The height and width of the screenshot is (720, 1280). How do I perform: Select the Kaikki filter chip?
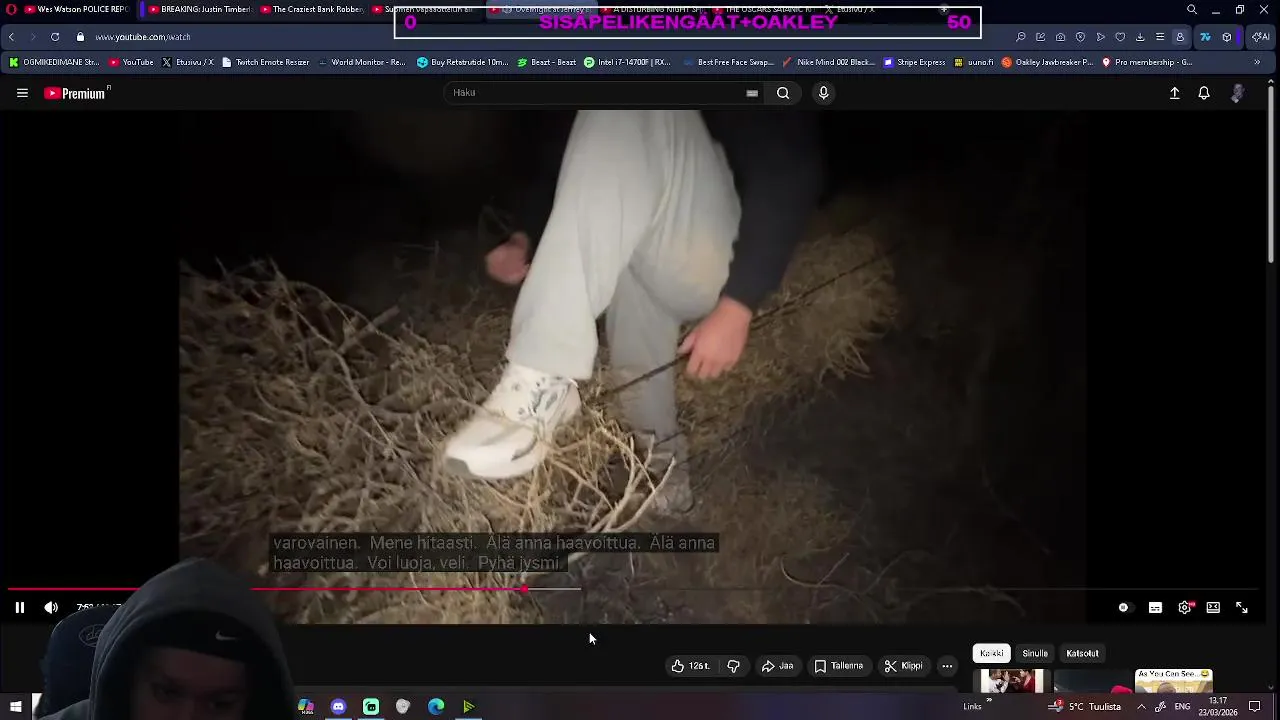click(x=992, y=653)
